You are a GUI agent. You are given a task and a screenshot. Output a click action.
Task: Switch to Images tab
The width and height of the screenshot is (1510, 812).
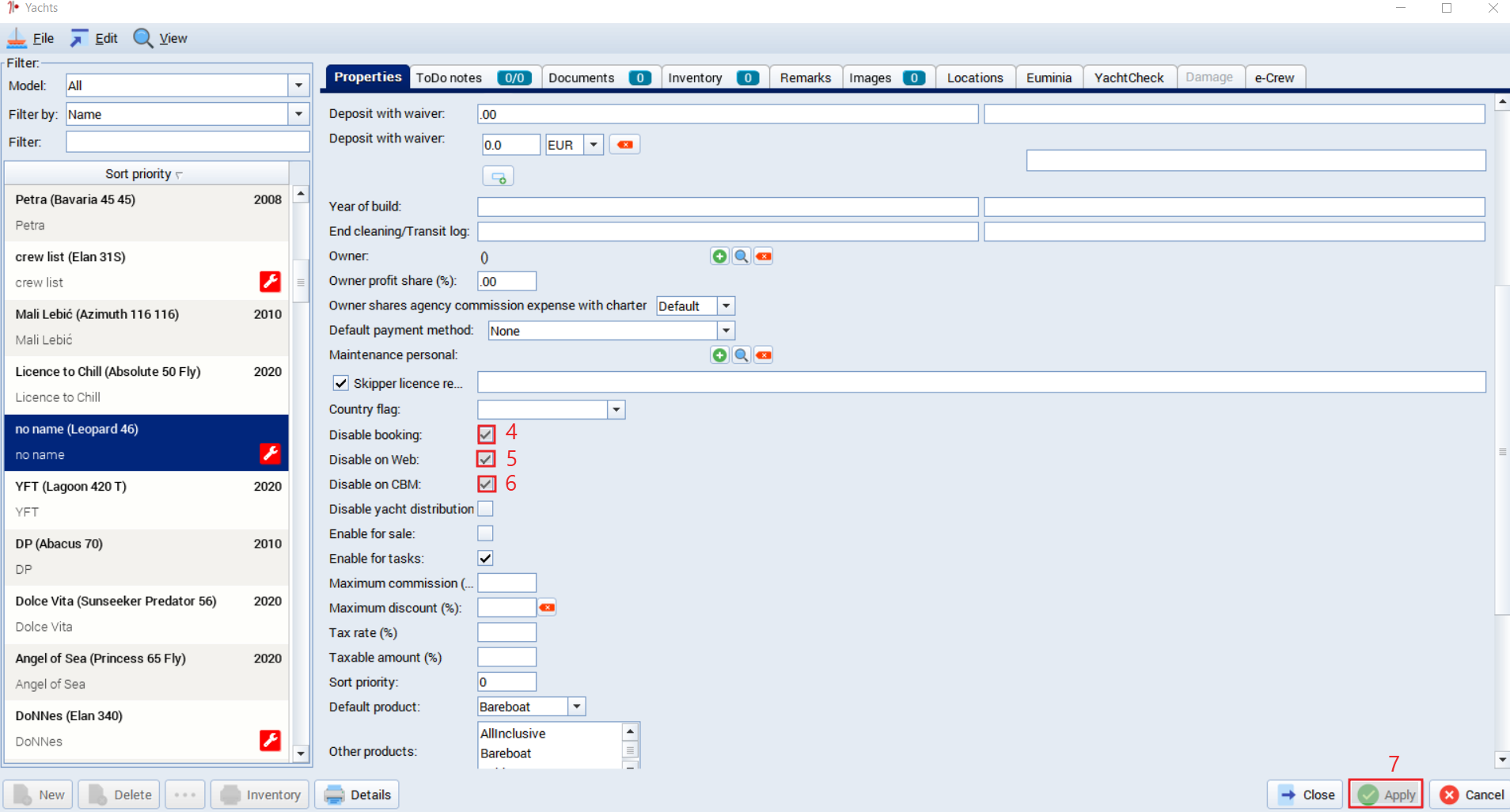point(889,78)
